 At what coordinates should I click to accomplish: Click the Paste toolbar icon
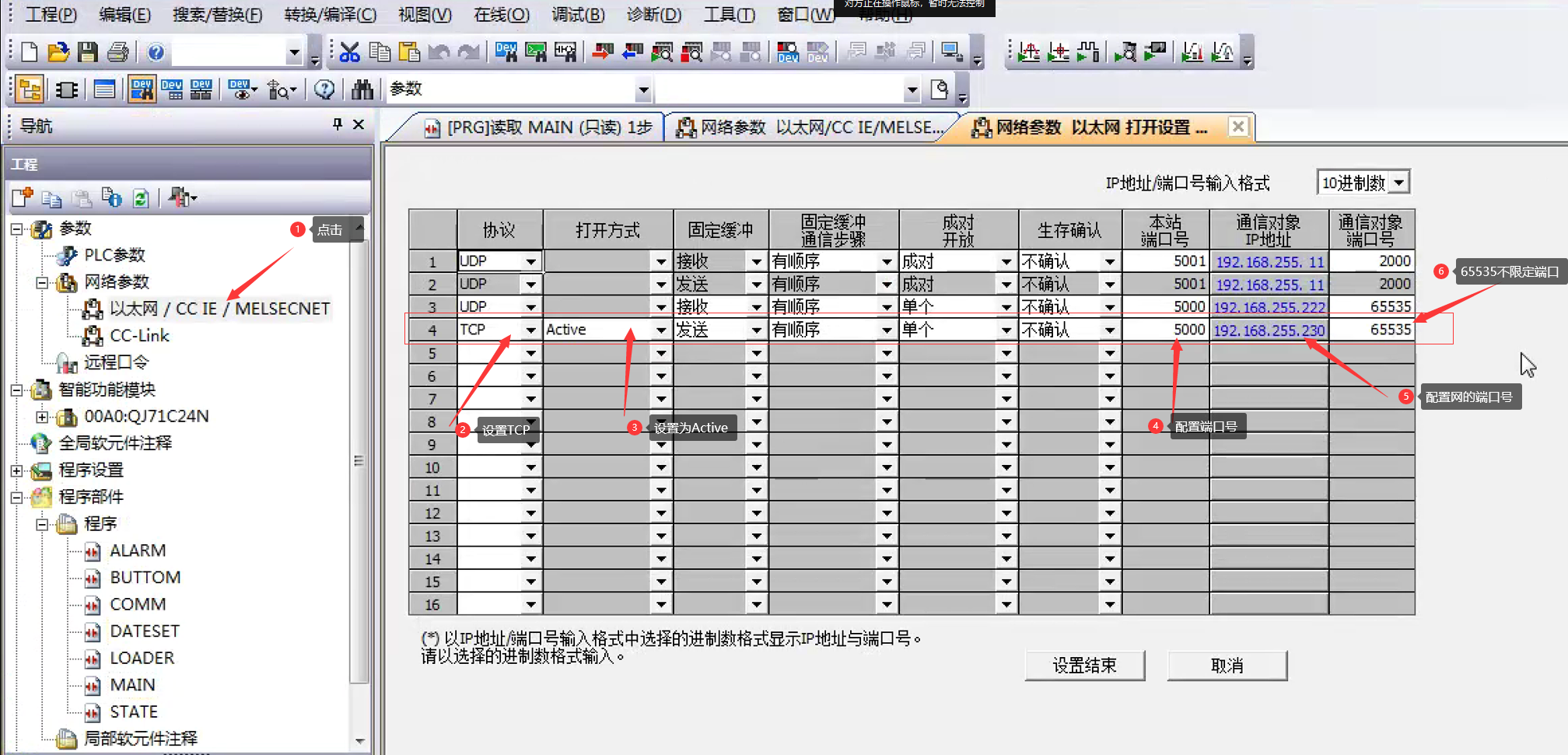tap(409, 51)
